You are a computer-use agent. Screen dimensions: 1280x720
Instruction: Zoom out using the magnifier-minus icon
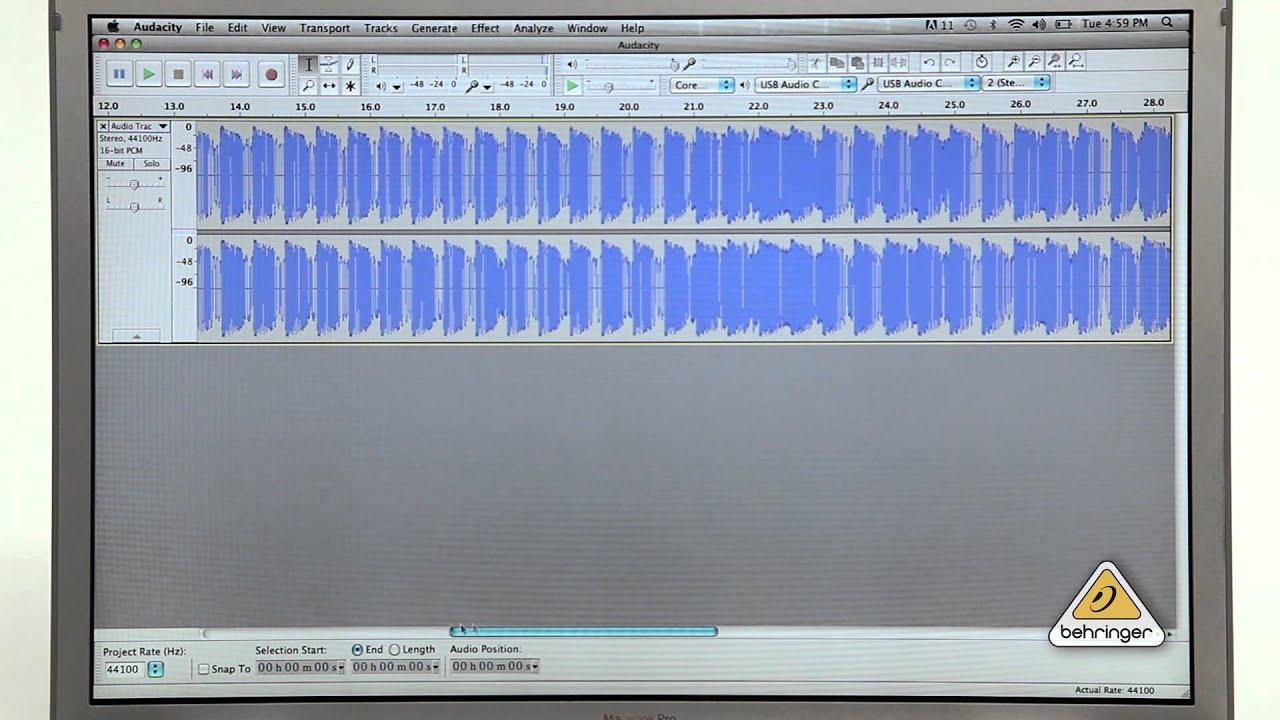(1034, 62)
